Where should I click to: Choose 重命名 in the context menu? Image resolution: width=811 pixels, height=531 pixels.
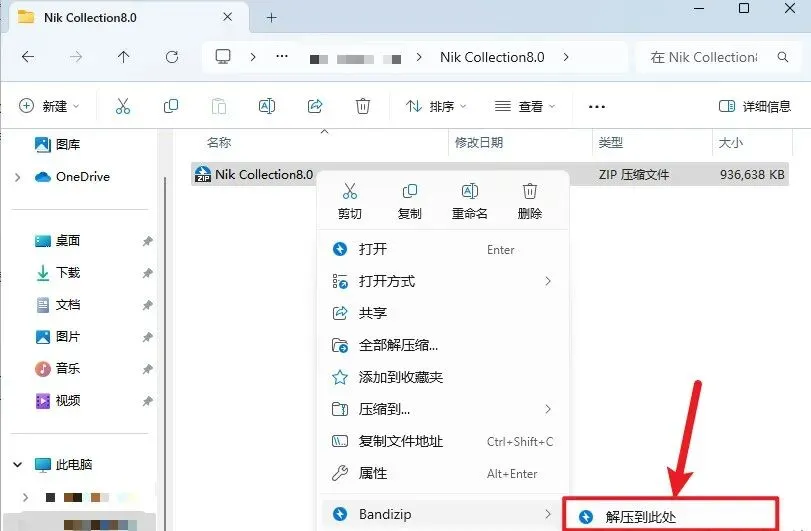tap(470, 201)
